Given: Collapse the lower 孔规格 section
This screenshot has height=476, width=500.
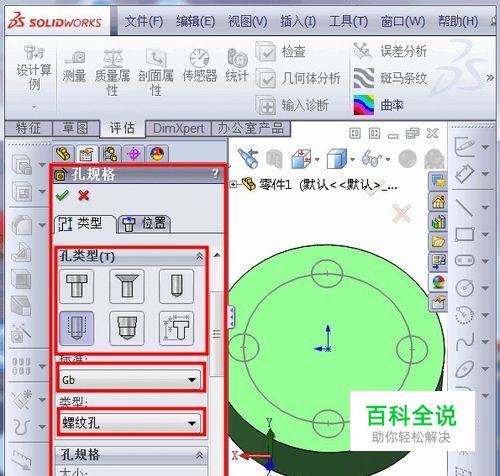Looking at the screenshot, I should 199,455.
